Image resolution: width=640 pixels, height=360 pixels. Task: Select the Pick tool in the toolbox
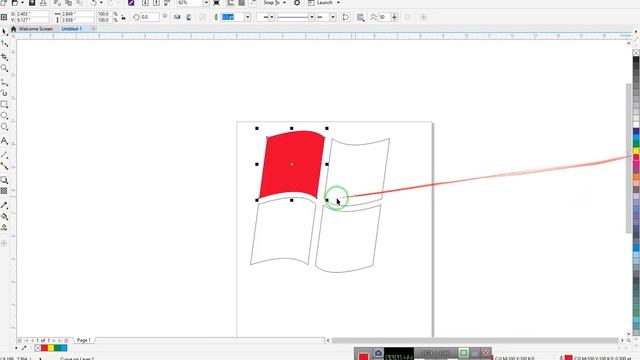pyautogui.click(x=4, y=31)
